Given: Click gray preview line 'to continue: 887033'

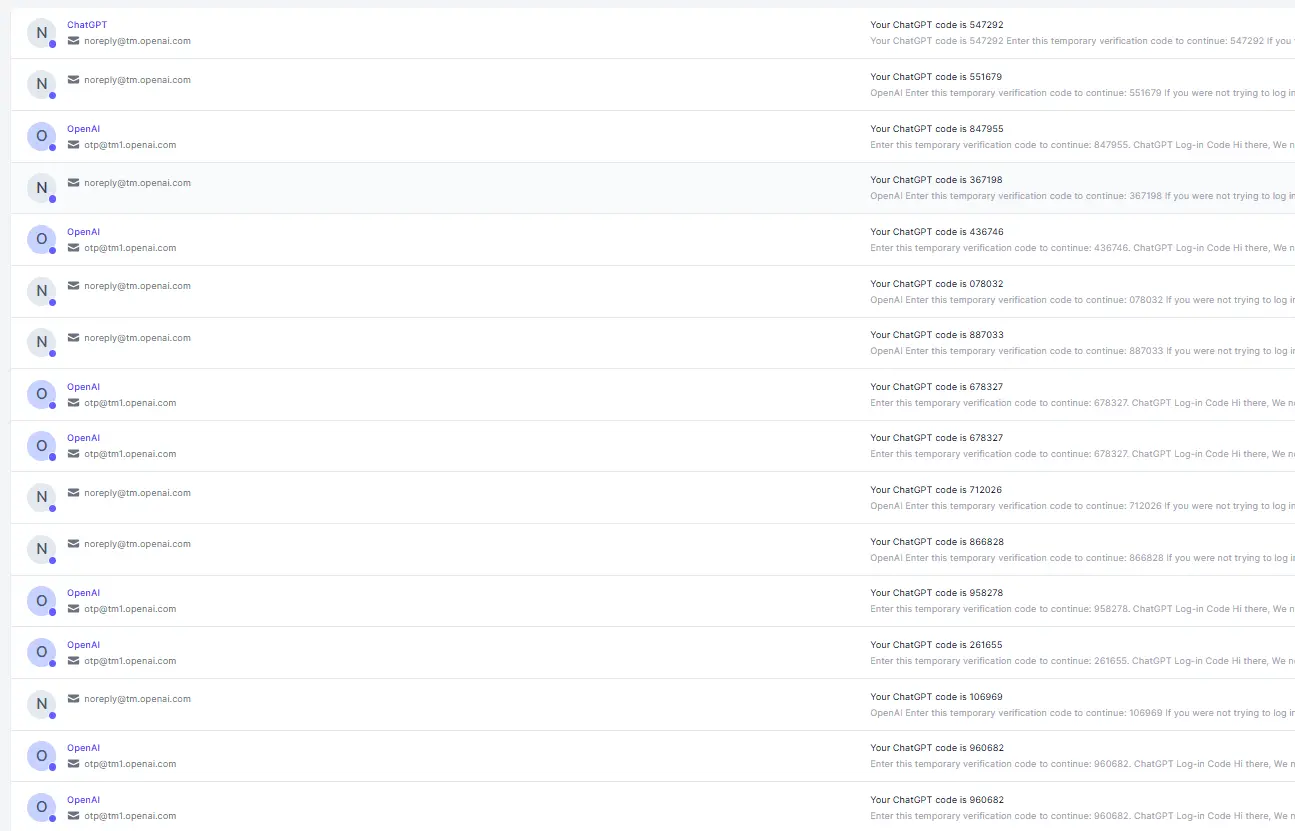Looking at the screenshot, I should (1082, 351).
